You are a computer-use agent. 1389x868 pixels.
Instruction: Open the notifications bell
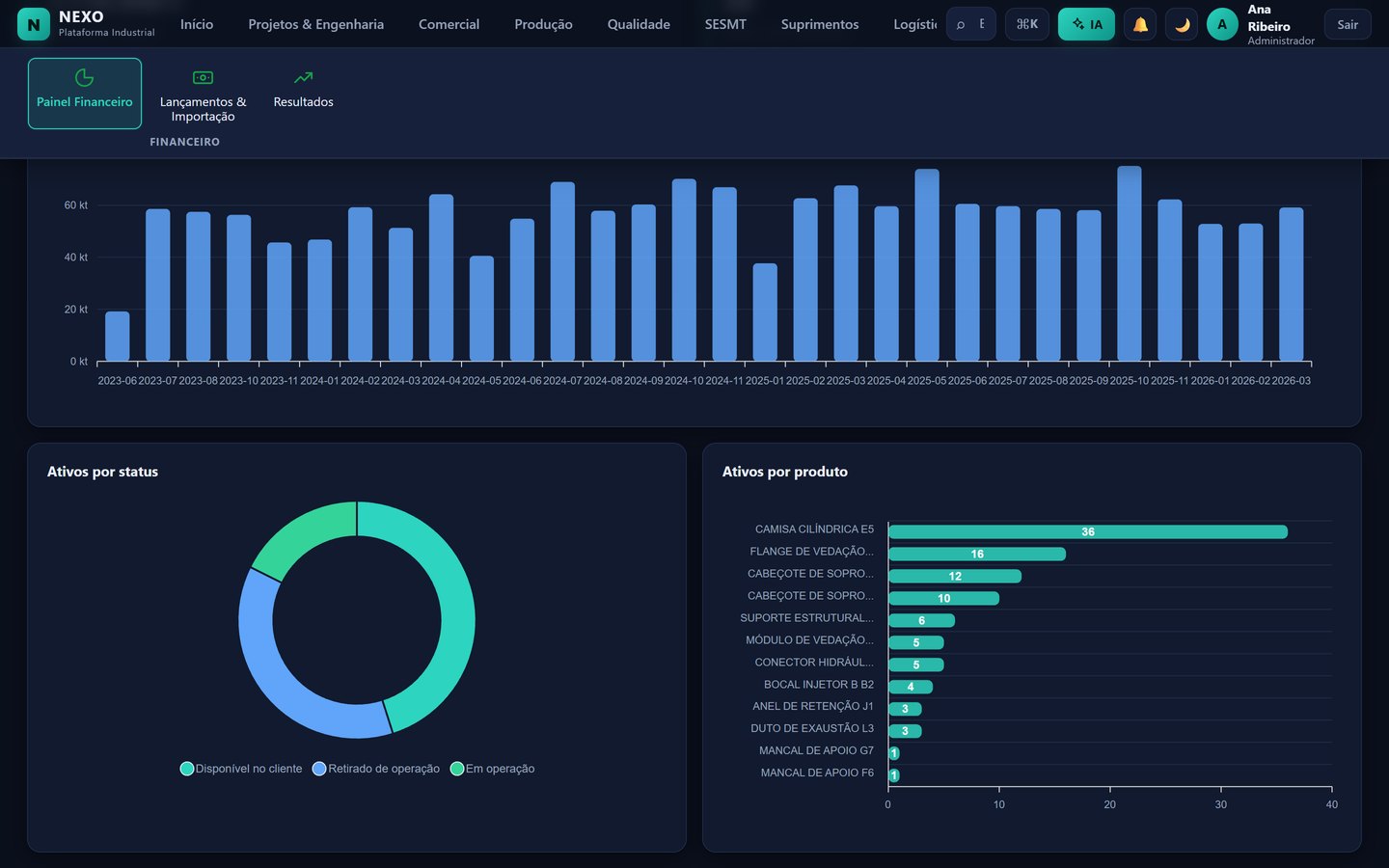pos(1140,24)
